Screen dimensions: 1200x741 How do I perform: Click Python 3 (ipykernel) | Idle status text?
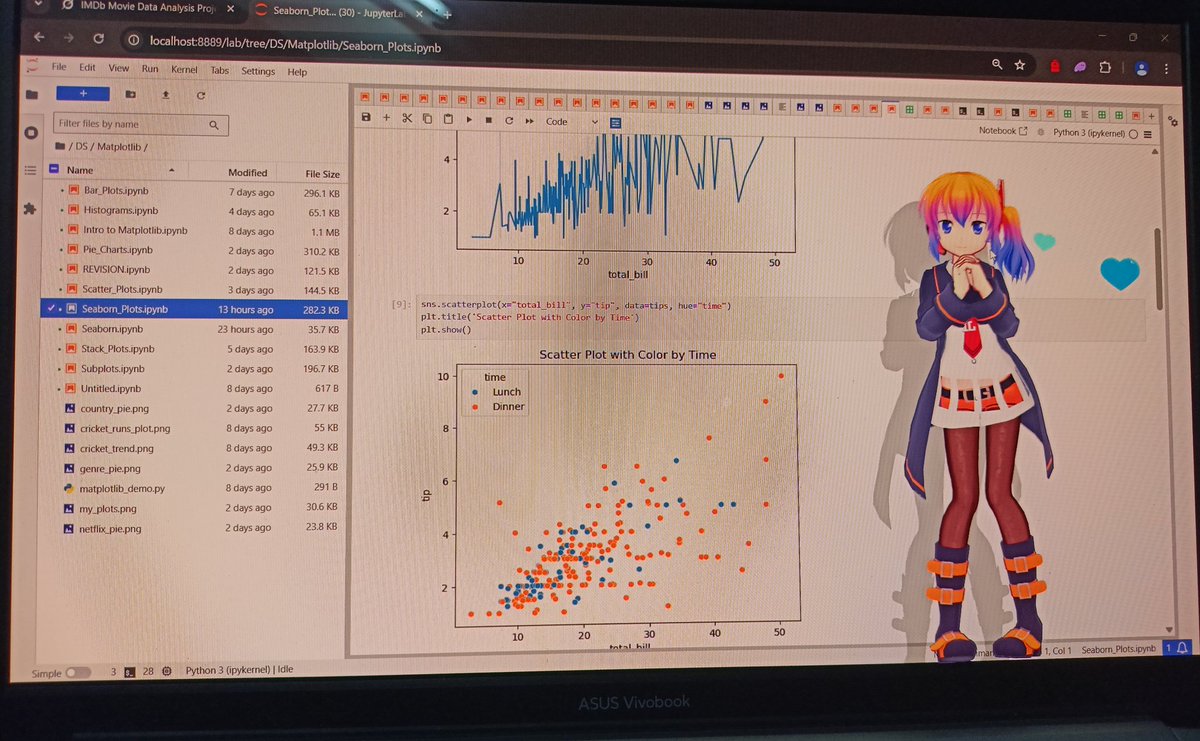tap(239, 670)
